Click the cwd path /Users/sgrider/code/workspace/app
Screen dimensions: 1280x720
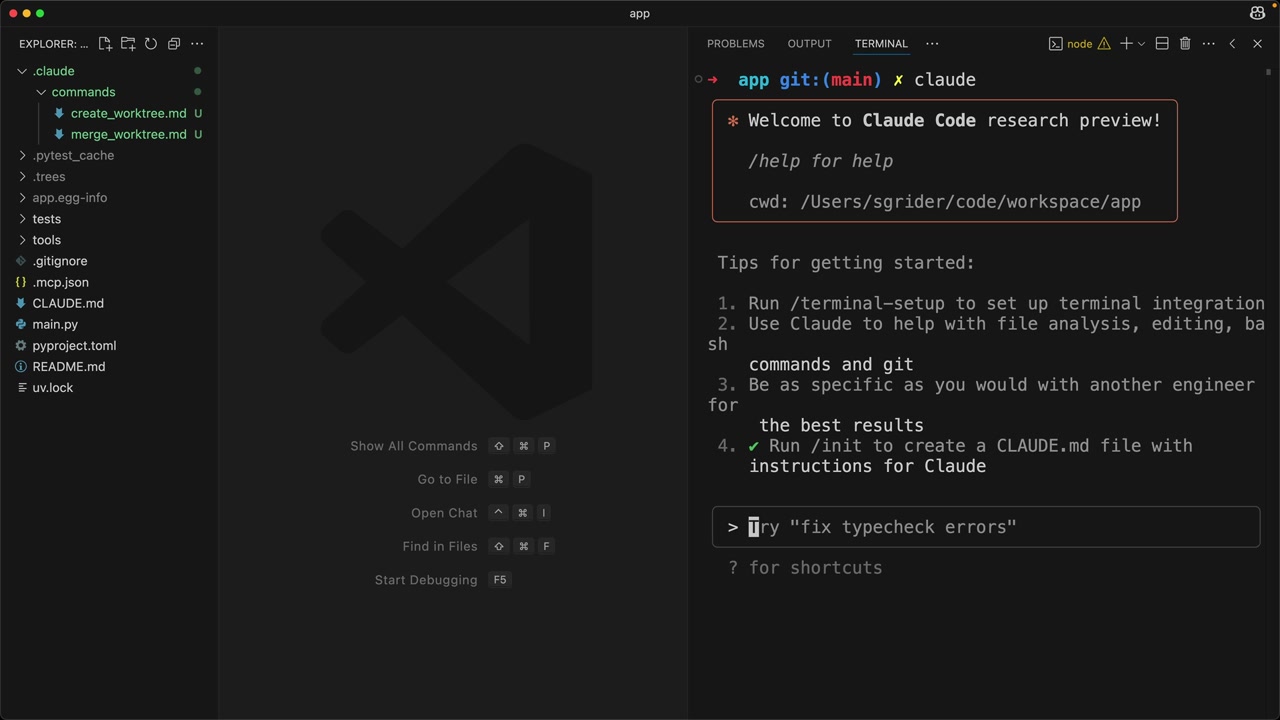971,202
